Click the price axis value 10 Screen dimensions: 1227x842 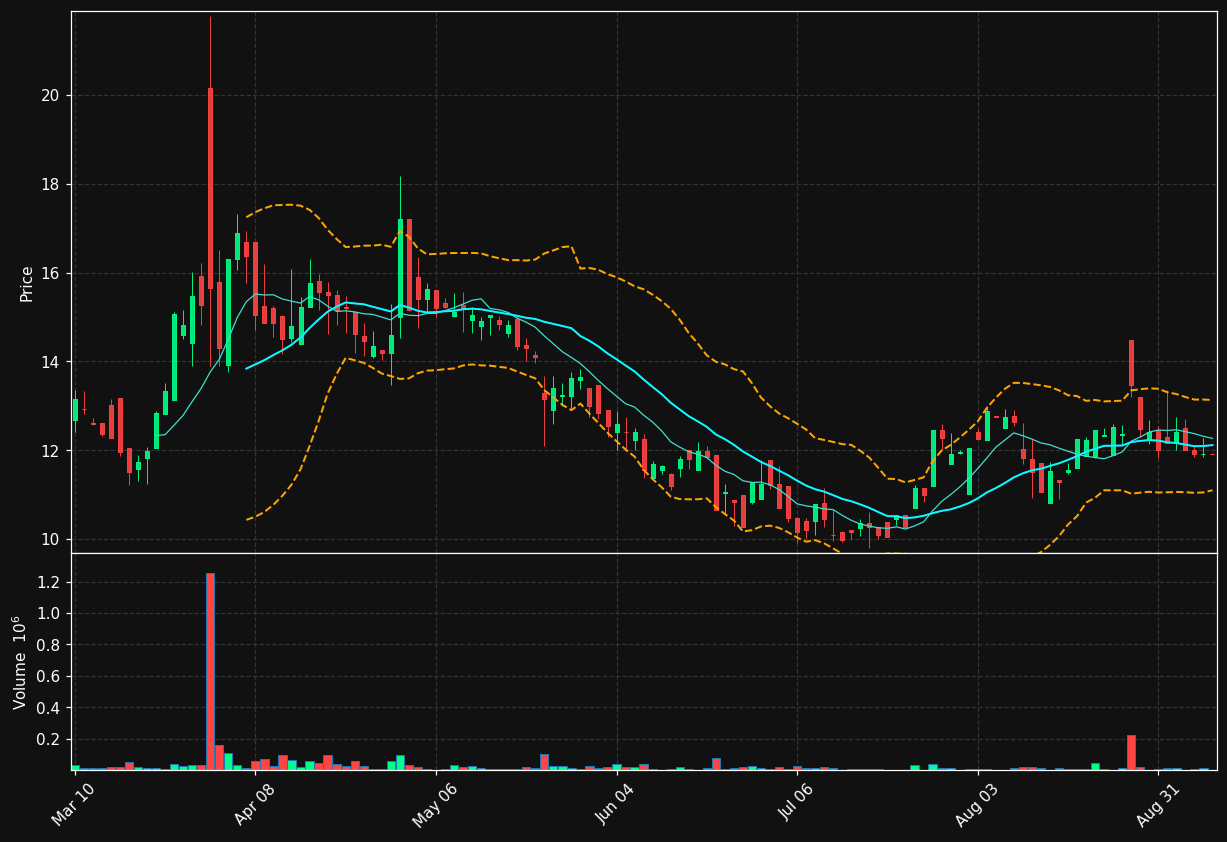click(50, 540)
